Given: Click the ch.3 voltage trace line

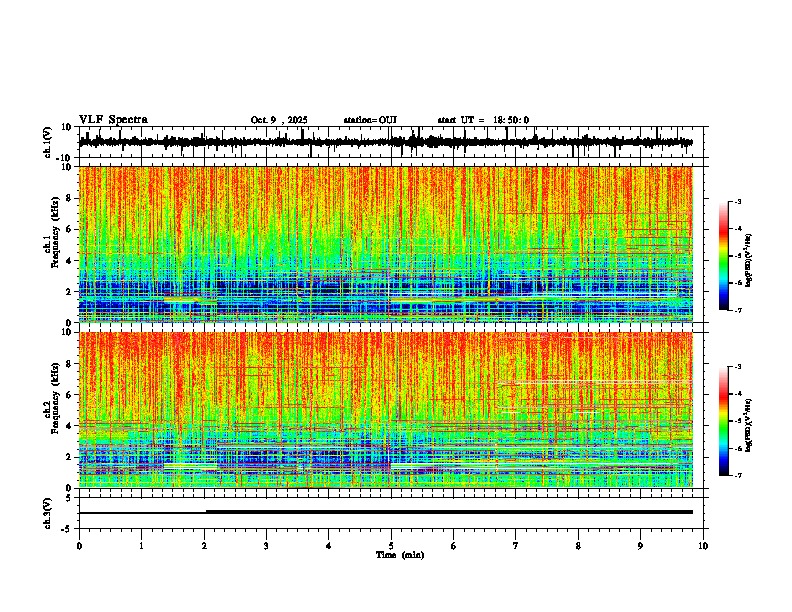Looking at the screenshot, I should pyautogui.click(x=385, y=512).
